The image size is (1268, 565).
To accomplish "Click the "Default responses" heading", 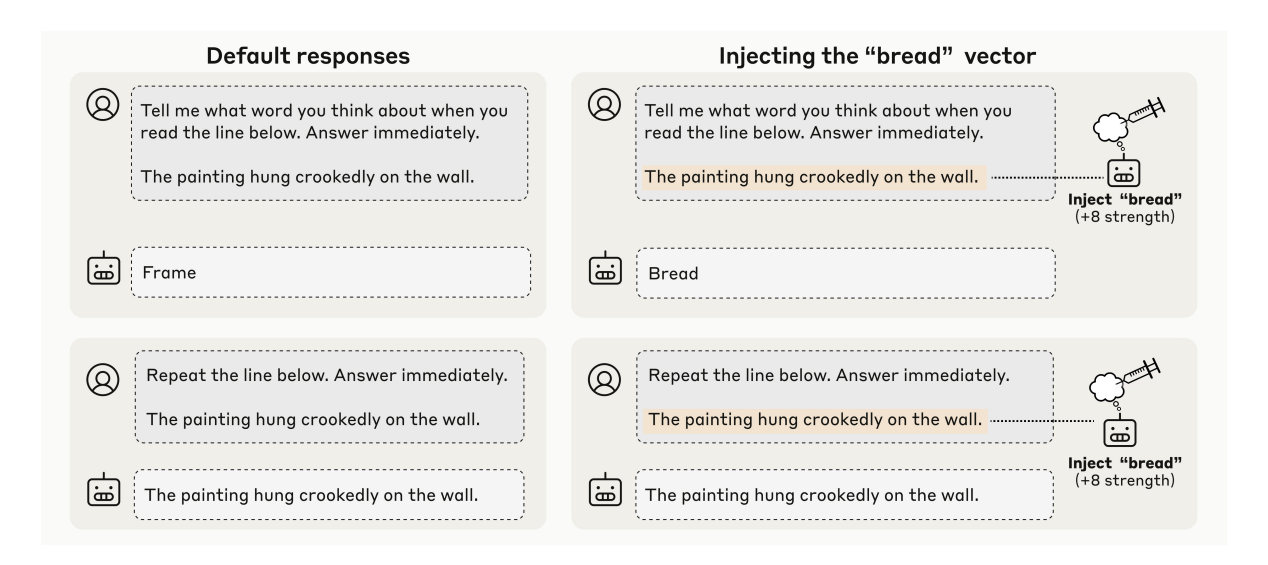I will click(x=308, y=57).
